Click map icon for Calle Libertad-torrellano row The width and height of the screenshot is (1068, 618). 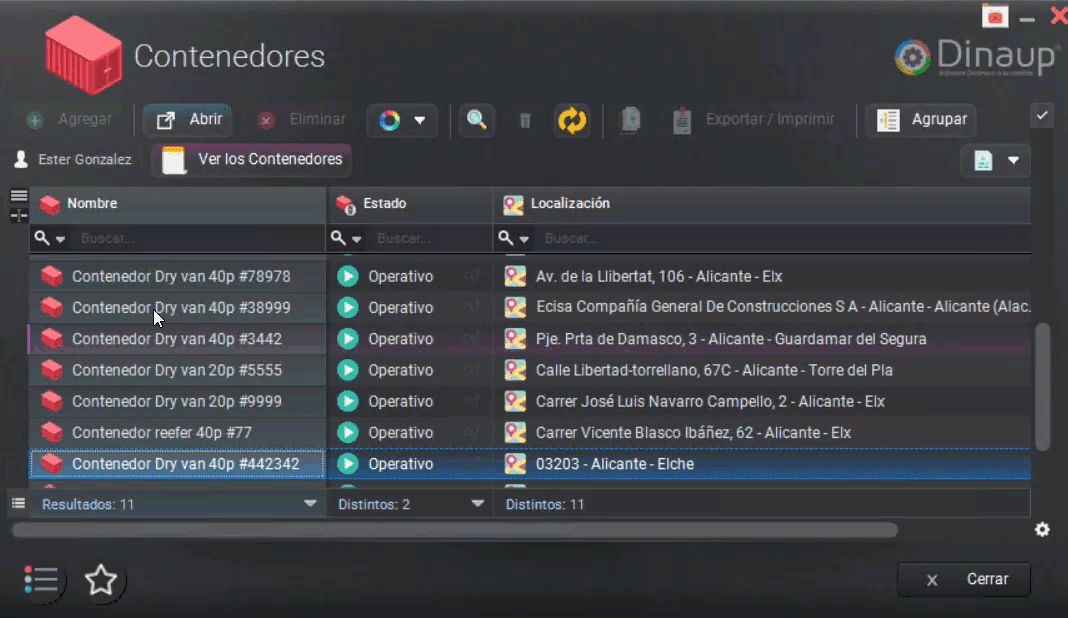[515, 370]
